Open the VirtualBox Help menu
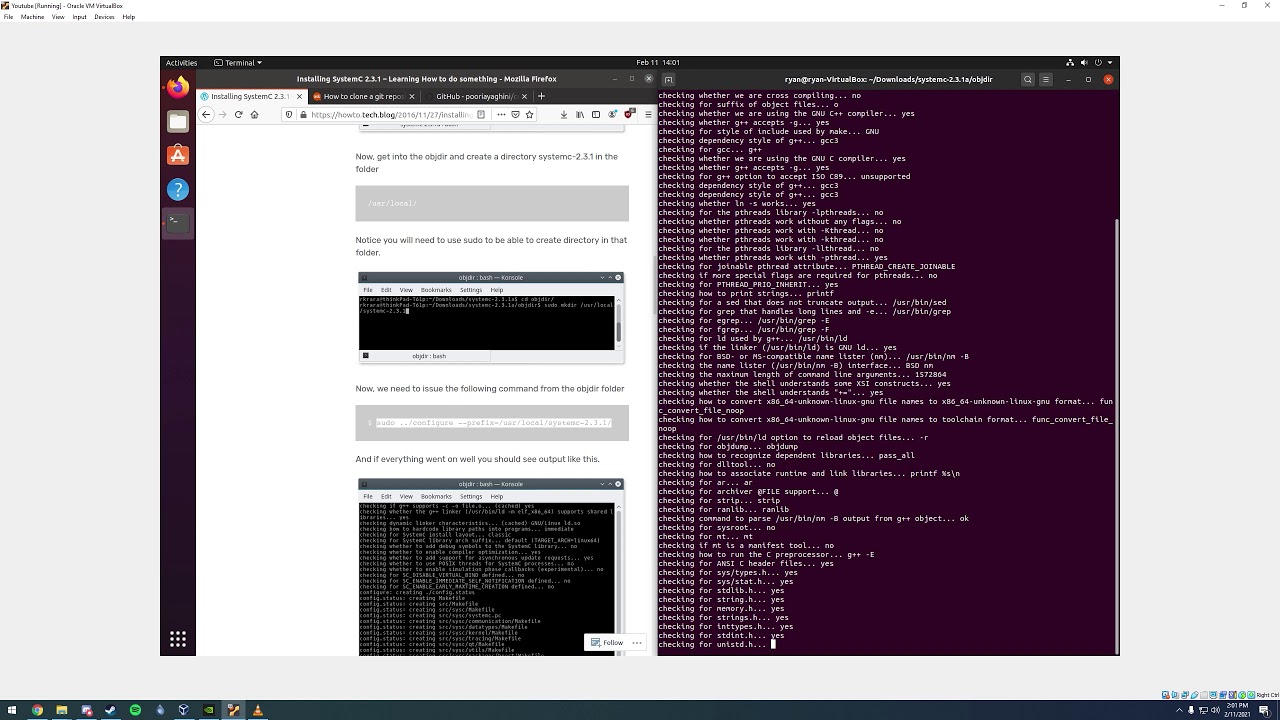Viewport: 1280px width, 720px height. click(x=128, y=17)
